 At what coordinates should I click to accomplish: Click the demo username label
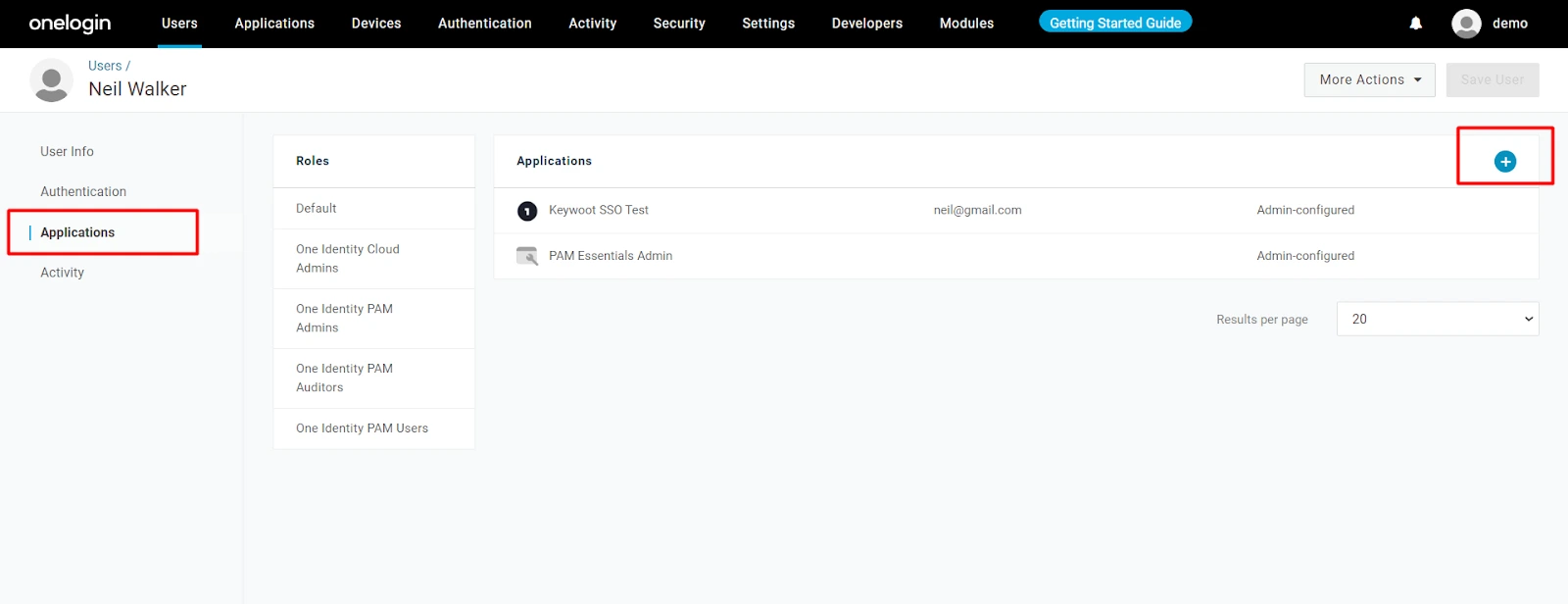[x=1510, y=24]
